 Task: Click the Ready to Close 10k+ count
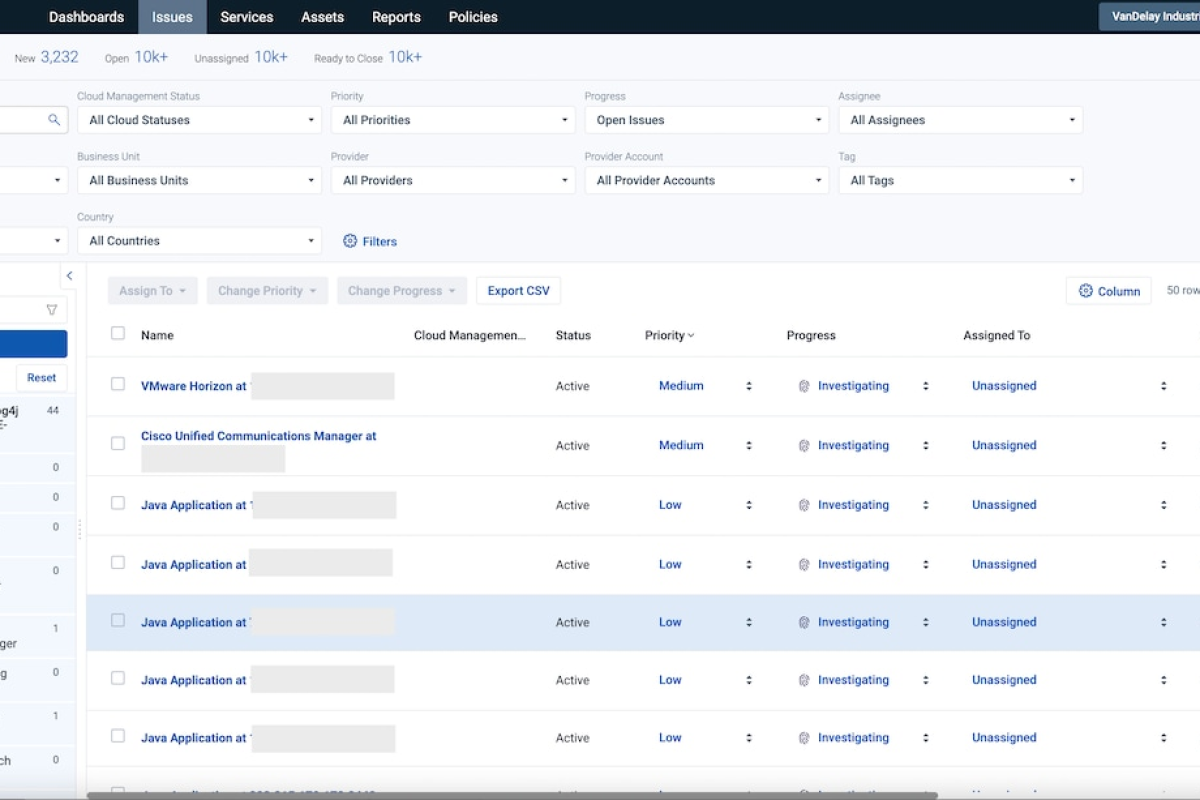click(x=368, y=58)
